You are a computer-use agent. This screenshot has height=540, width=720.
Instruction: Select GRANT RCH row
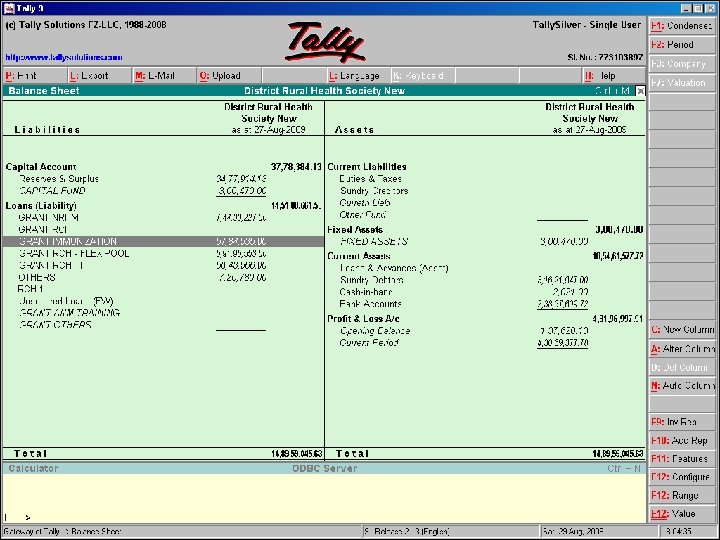click(43, 230)
